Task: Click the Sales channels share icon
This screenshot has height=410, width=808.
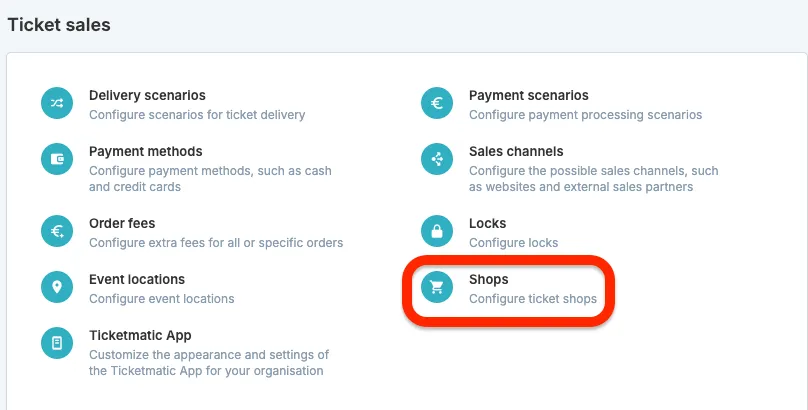Action: (437, 159)
